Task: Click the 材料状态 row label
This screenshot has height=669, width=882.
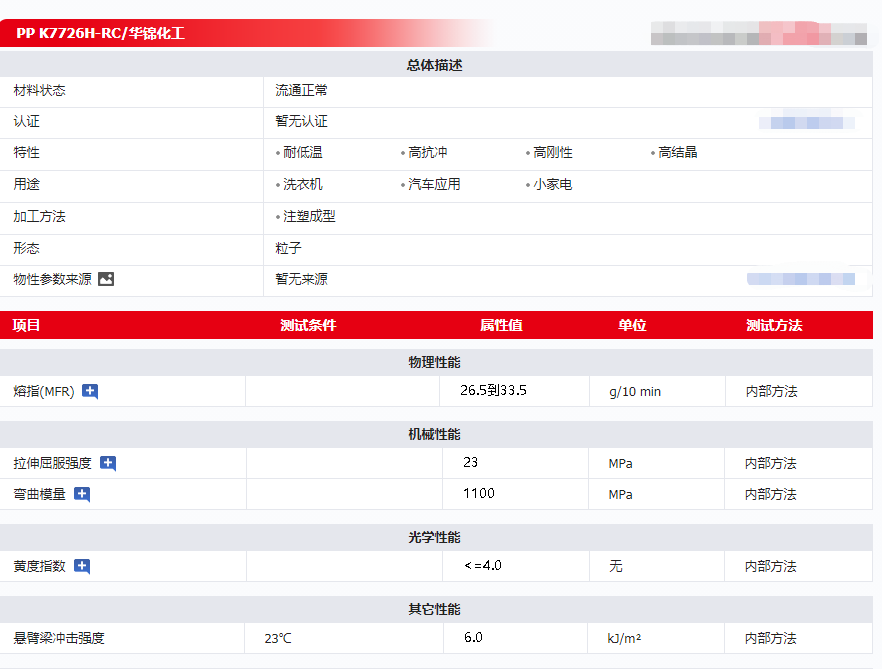Action: pyautogui.click(x=39, y=91)
